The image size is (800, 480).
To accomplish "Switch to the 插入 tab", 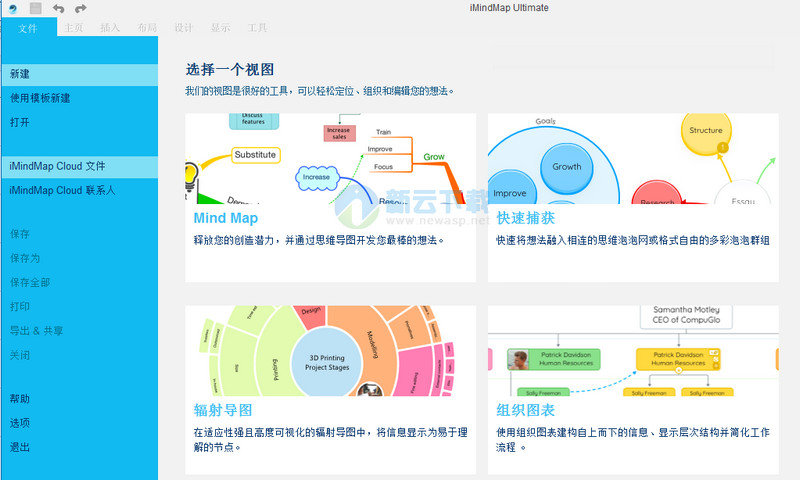I will pos(110,28).
